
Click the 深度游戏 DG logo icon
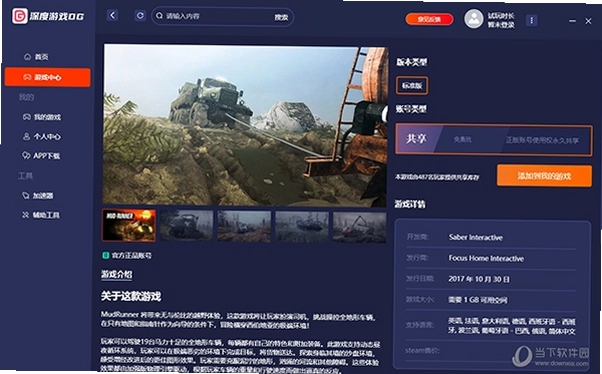point(19,16)
